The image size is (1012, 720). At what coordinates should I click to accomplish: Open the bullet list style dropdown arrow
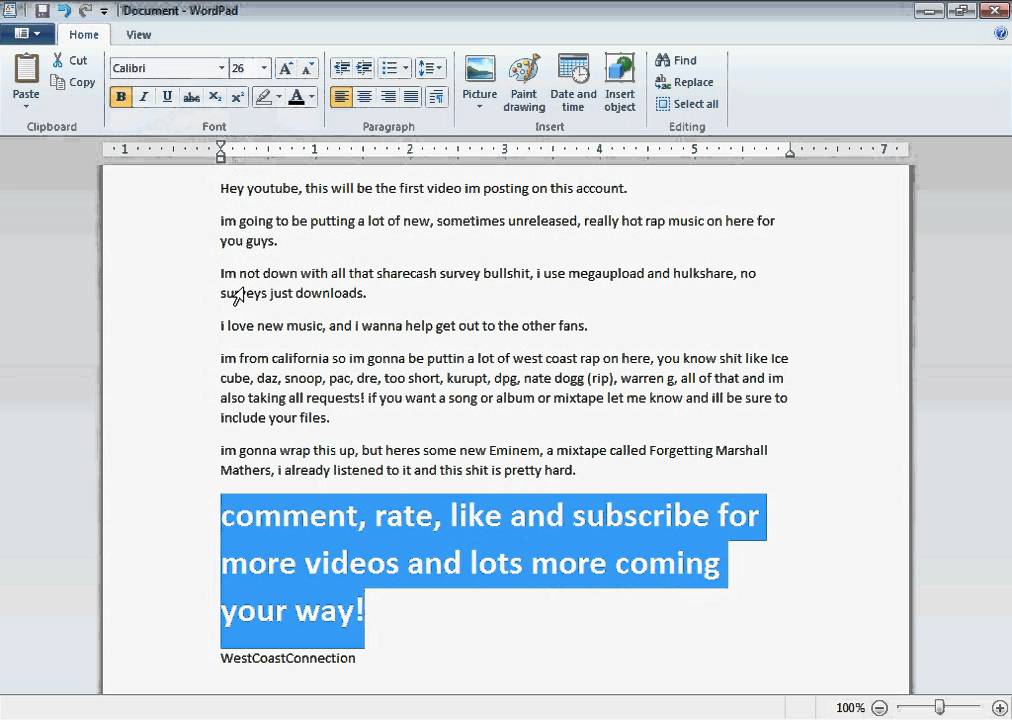click(405, 68)
